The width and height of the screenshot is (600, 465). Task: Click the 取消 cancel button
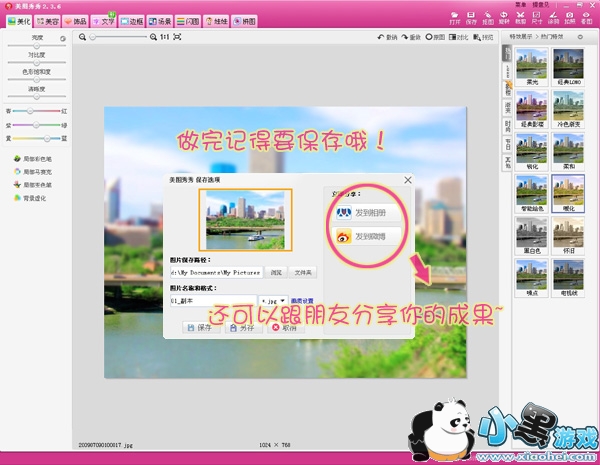pyautogui.click(x=283, y=327)
